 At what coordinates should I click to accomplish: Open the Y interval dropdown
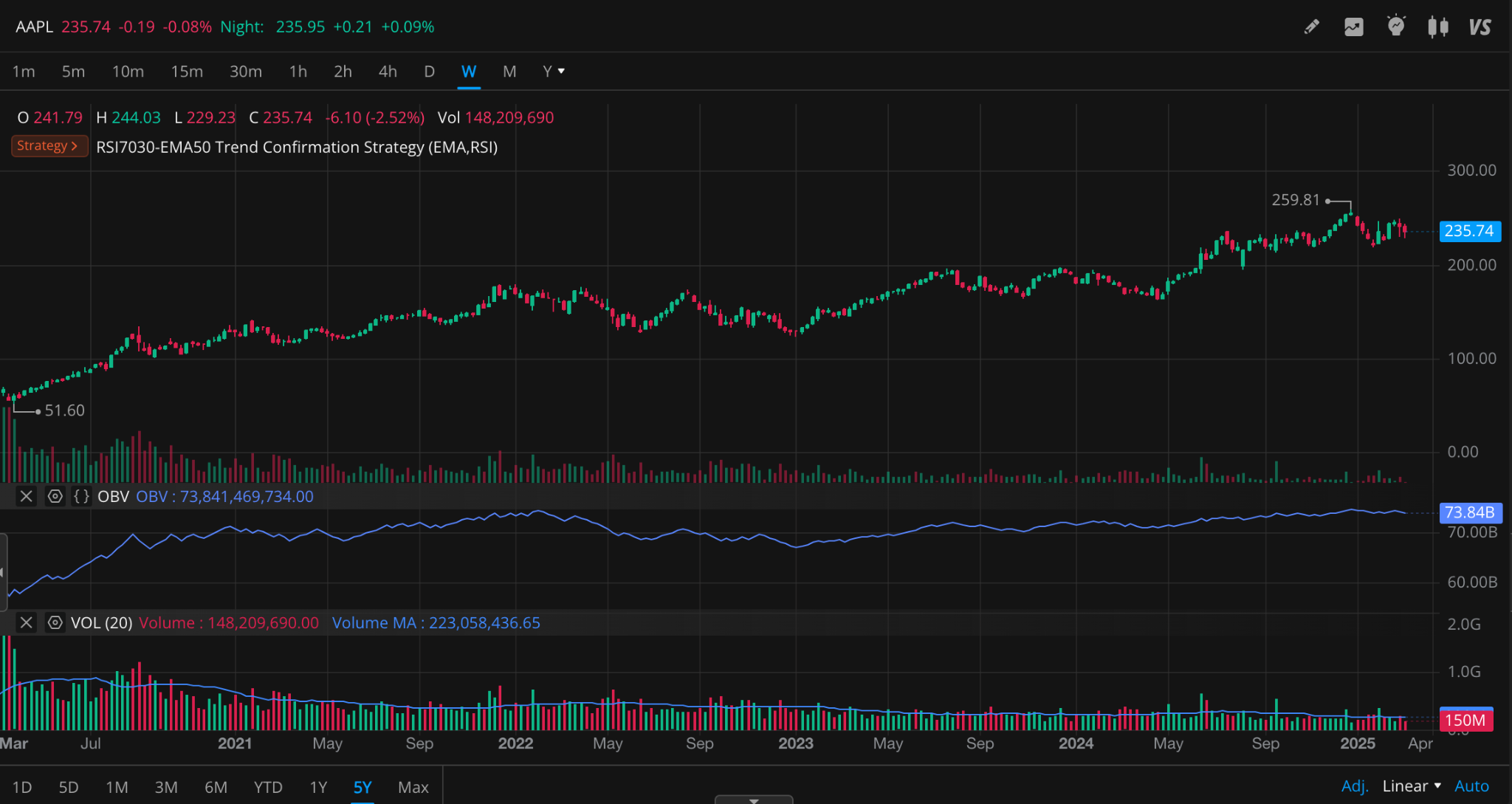(553, 72)
